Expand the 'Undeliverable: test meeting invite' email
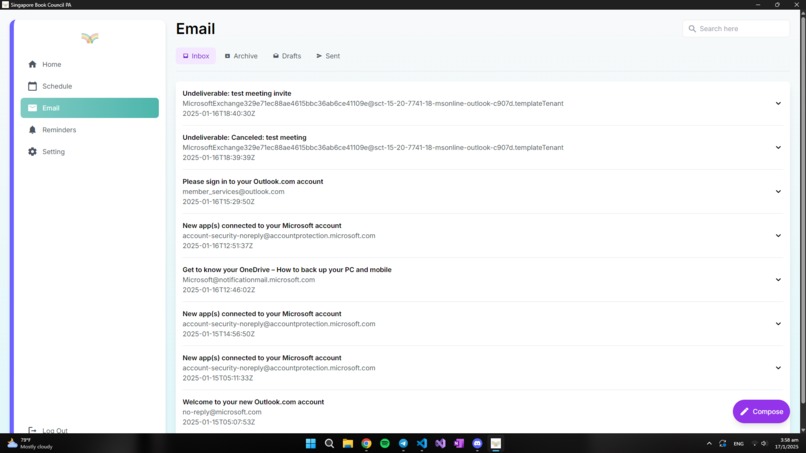Screen dimensions: 806x453 pos(778,103)
